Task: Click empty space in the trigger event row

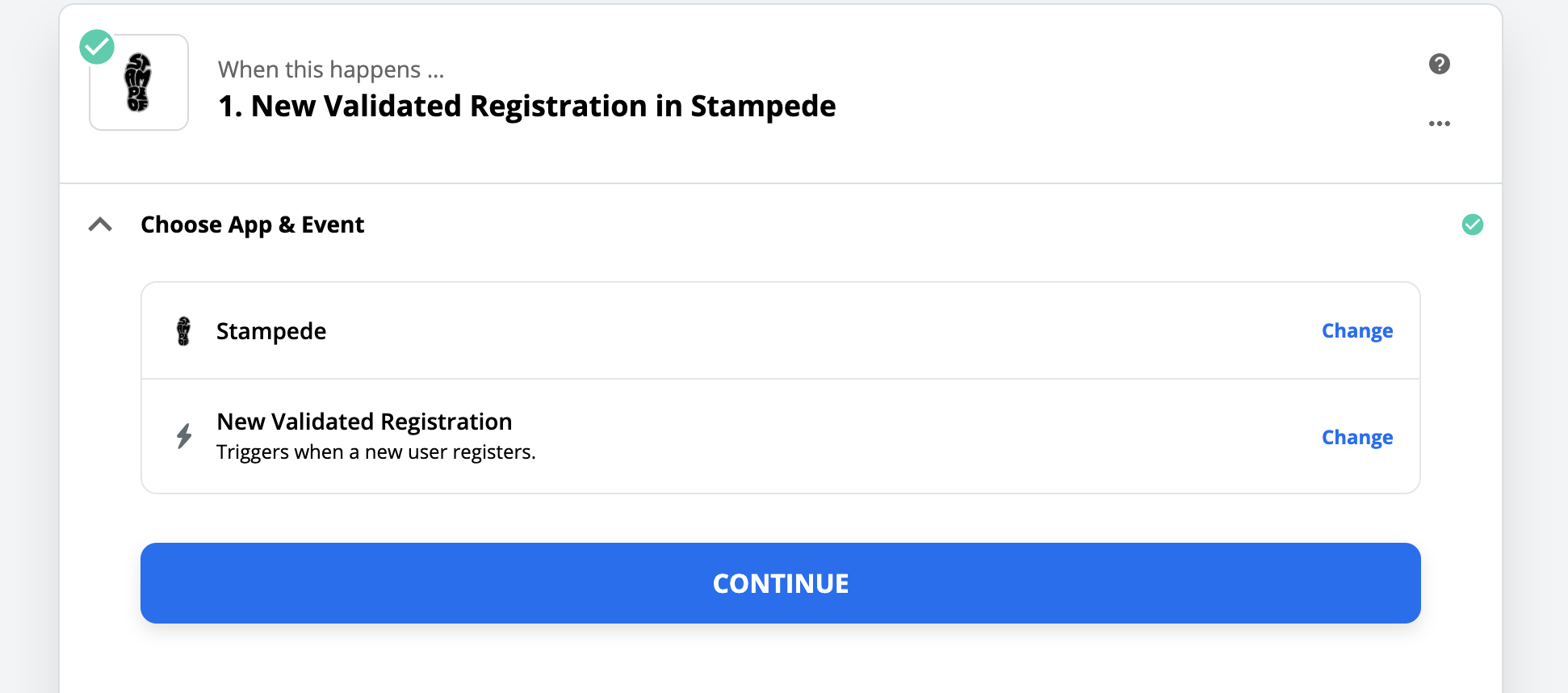Action: [888, 437]
